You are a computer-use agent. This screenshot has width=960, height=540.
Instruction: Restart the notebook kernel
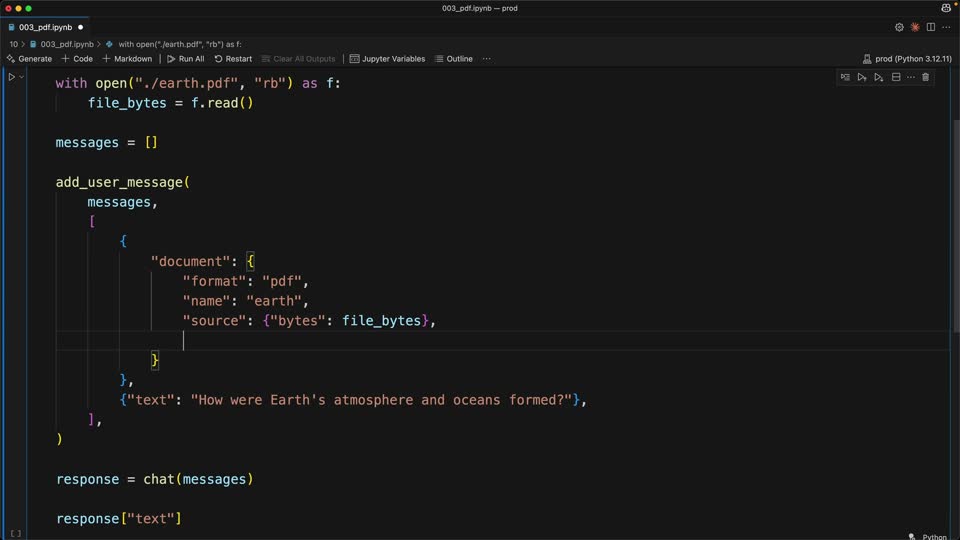[x=233, y=59]
